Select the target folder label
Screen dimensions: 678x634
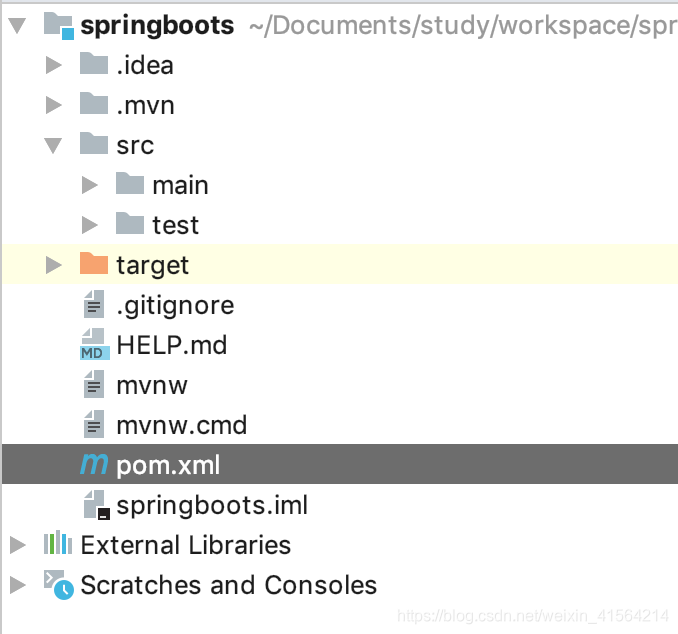pyautogui.click(x=153, y=266)
